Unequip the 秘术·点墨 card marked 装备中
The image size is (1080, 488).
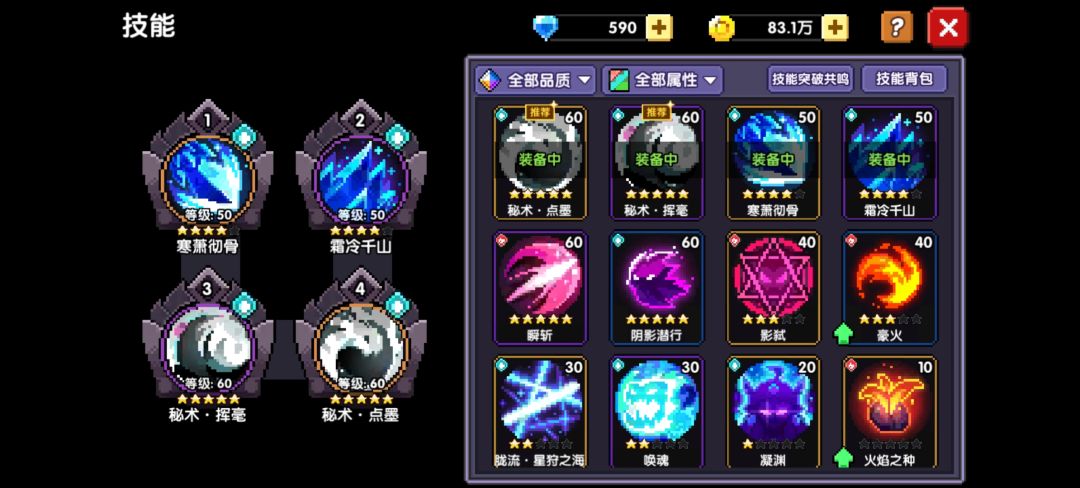tap(541, 162)
